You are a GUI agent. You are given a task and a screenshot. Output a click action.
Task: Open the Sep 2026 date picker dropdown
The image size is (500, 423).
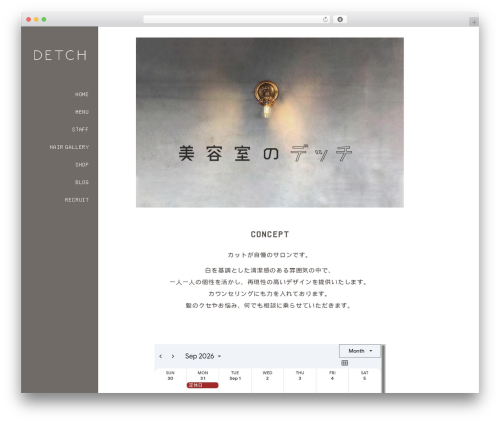(x=203, y=356)
